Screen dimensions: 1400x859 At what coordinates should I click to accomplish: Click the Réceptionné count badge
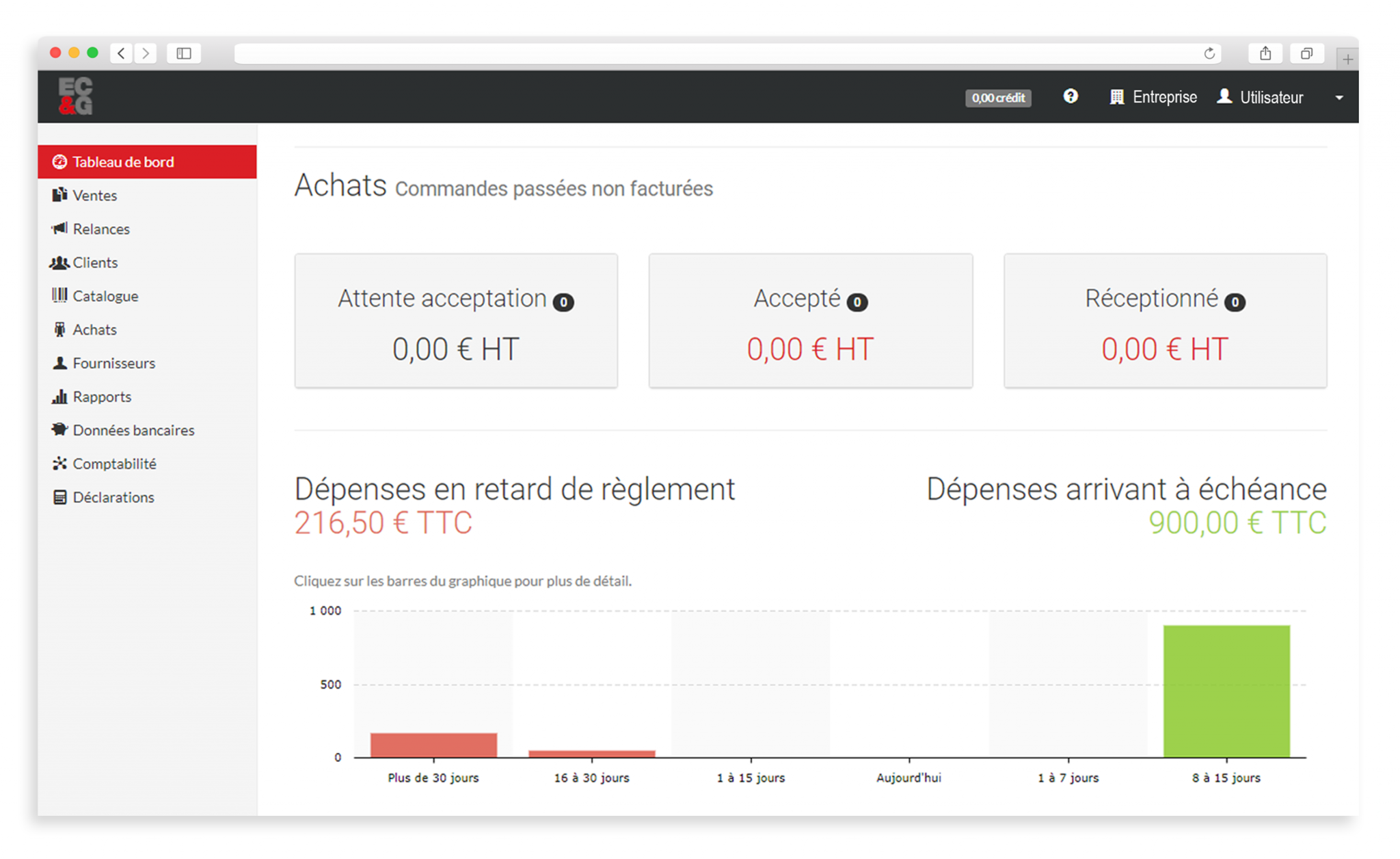(x=1235, y=302)
